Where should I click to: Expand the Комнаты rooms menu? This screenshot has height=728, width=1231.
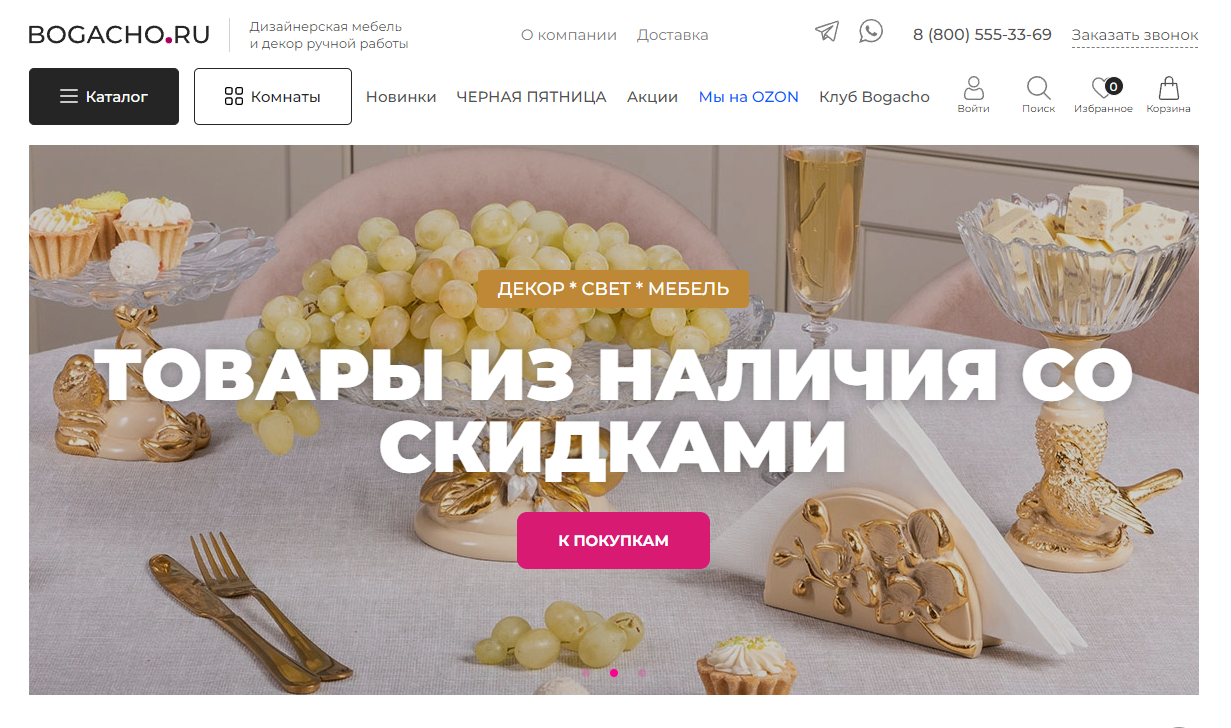(273, 96)
